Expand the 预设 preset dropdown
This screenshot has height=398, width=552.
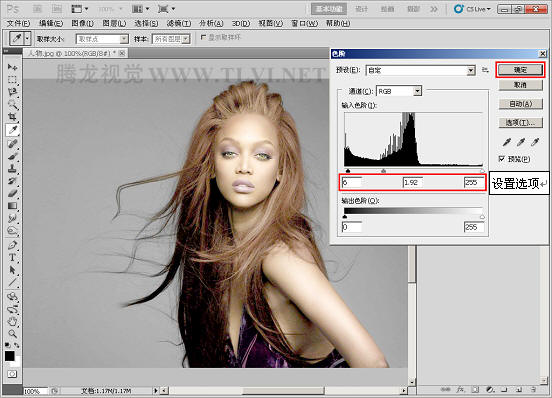tap(471, 71)
